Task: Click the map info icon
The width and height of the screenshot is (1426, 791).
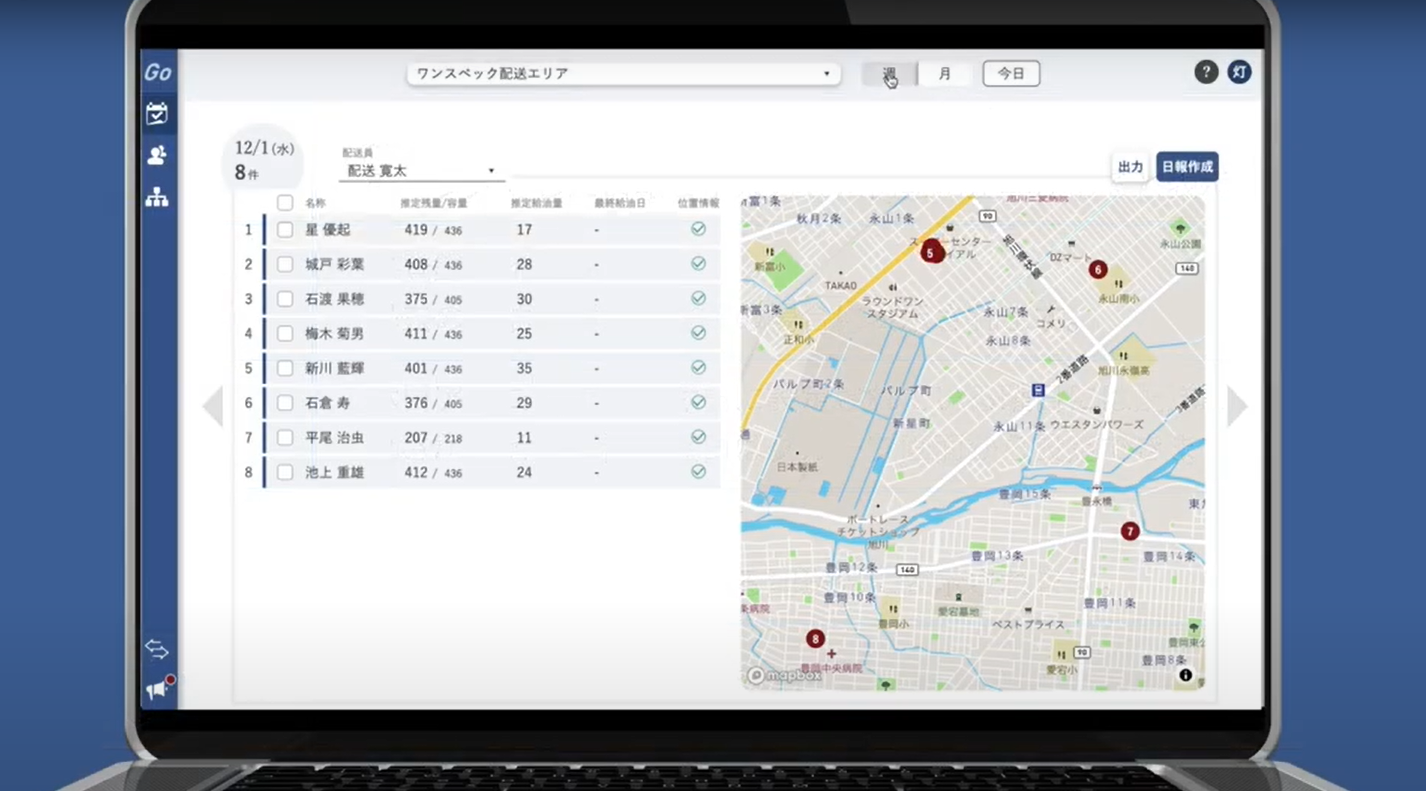Action: click(1185, 675)
